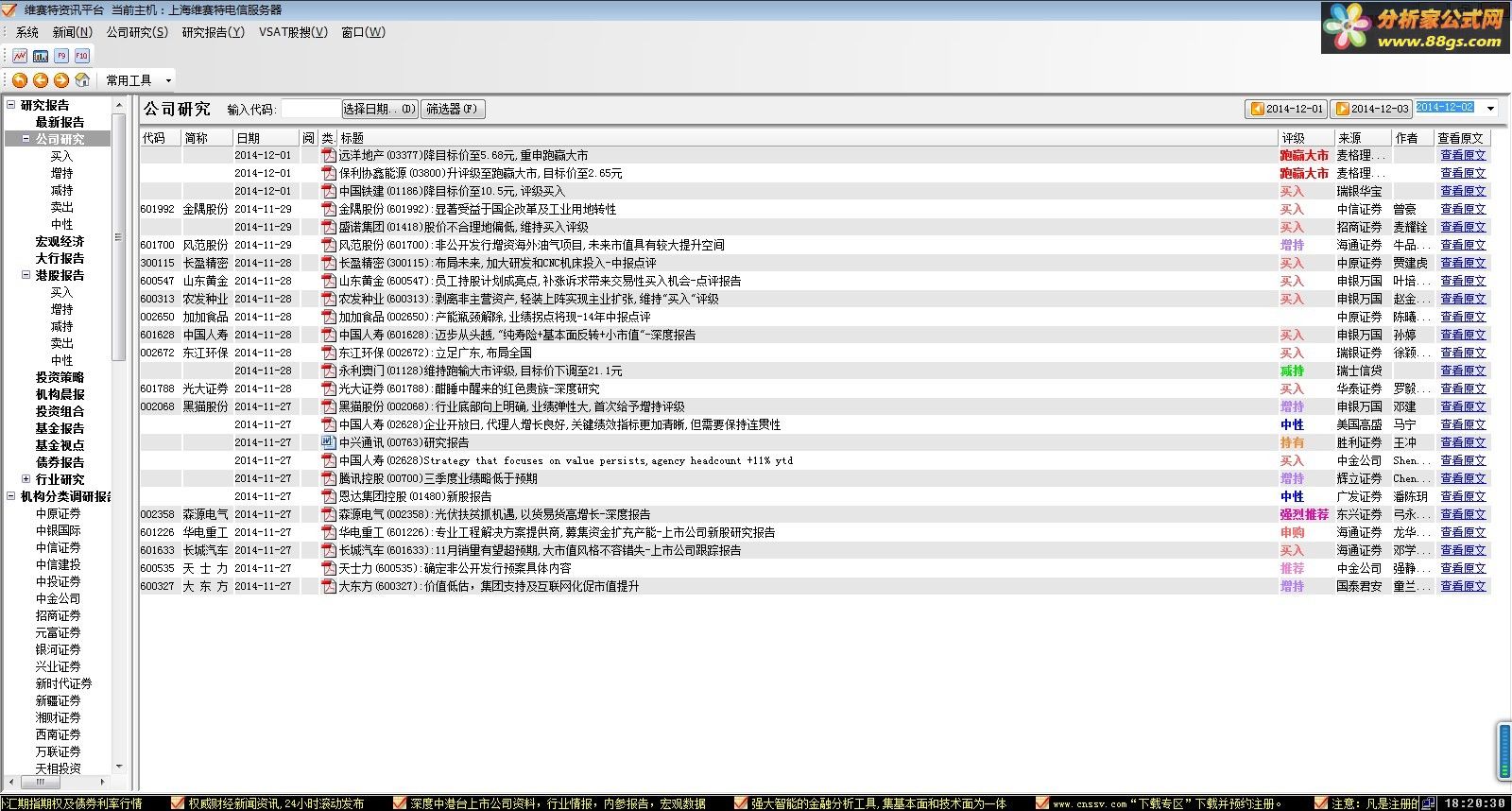Sort by the 评级 column header
This screenshot has height=811, width=1512.
[1305, 138]
